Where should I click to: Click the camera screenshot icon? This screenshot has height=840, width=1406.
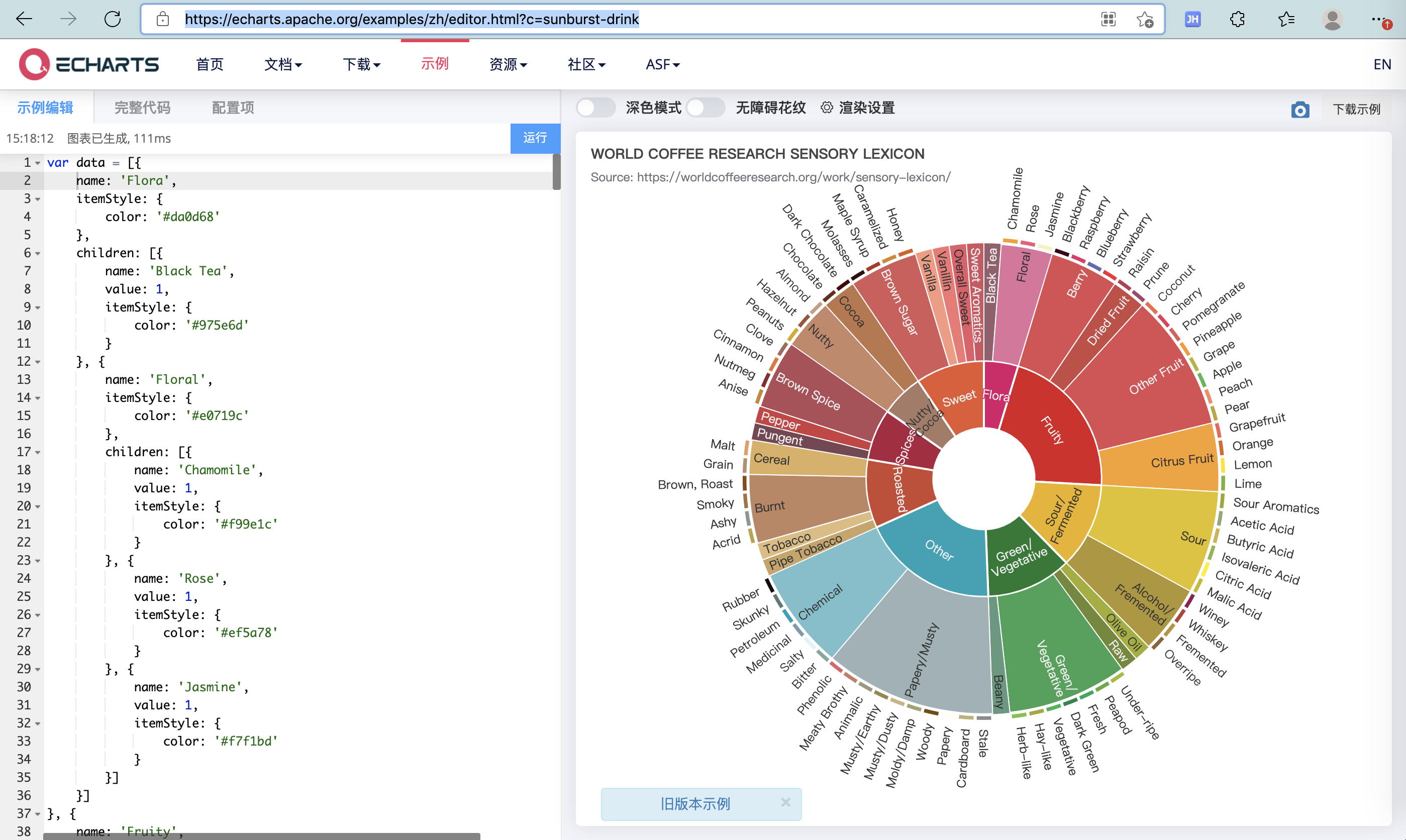1299,109
